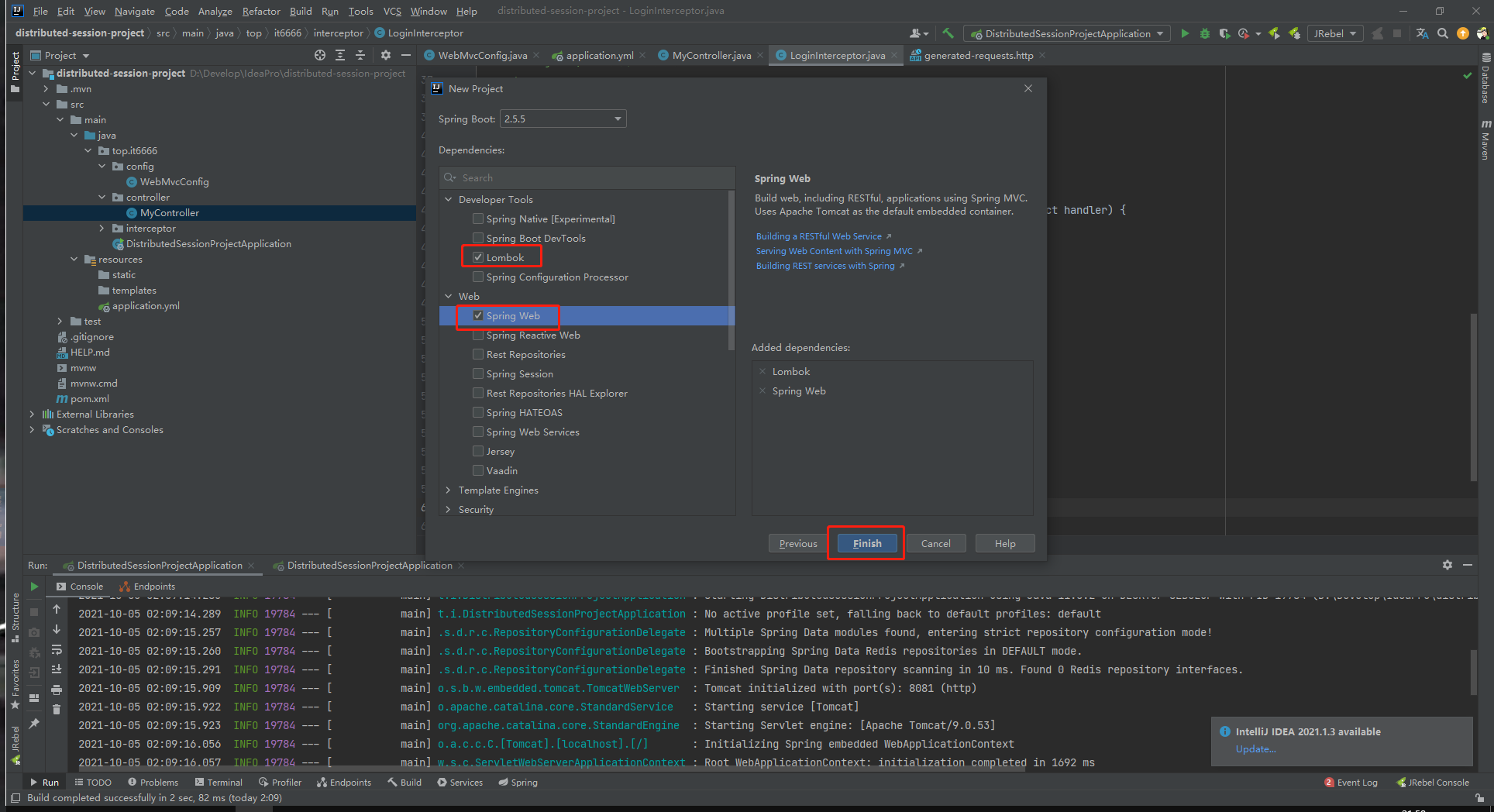Viewport: 1494px width, 812px height.
Task: Restore layout in the Run panel sidebar
Action: [x=34, y=697]
